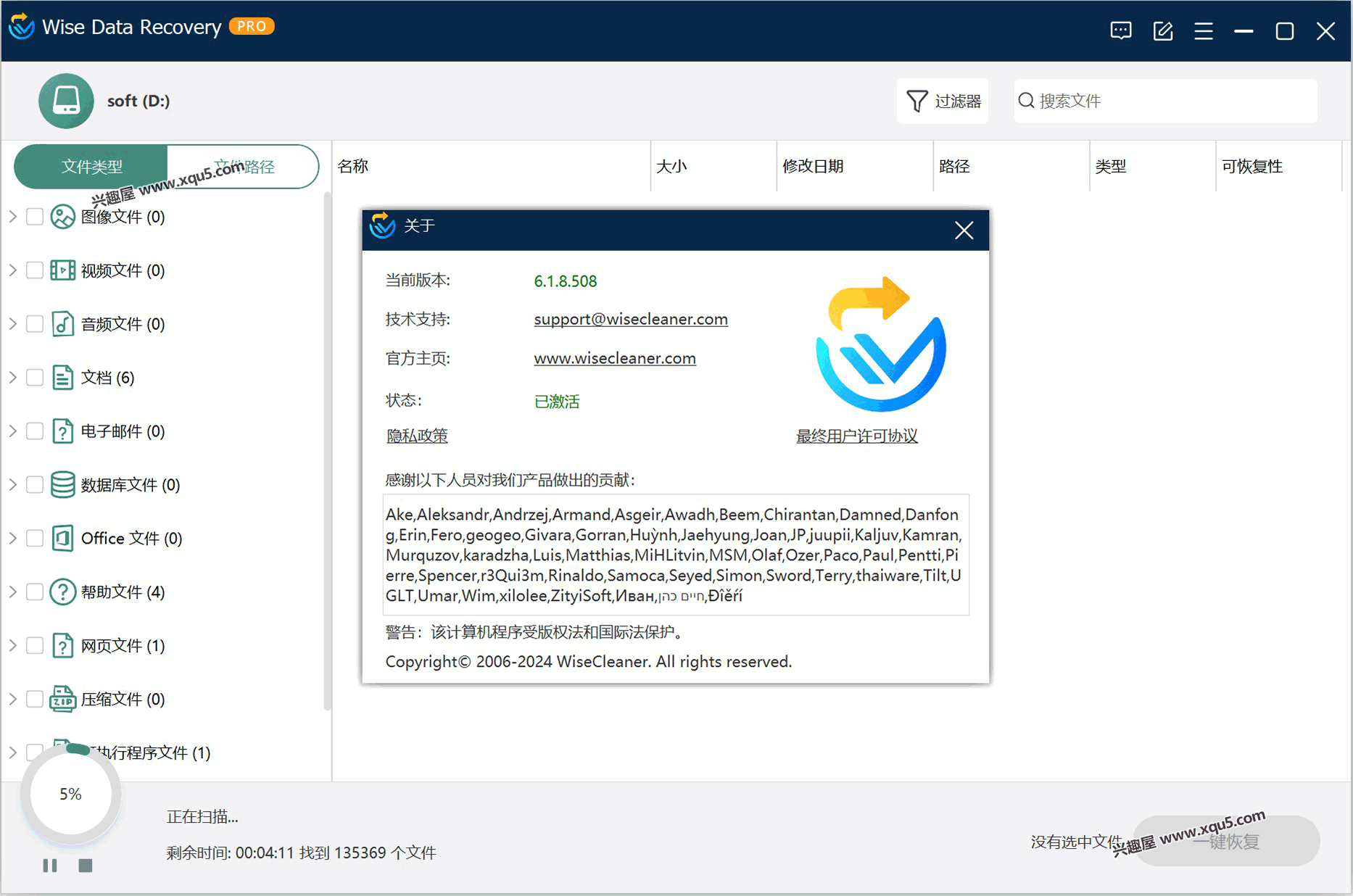Expand the 音频文件 tree node
Screen dimensions: 1353x896
[x=12, y=324]
